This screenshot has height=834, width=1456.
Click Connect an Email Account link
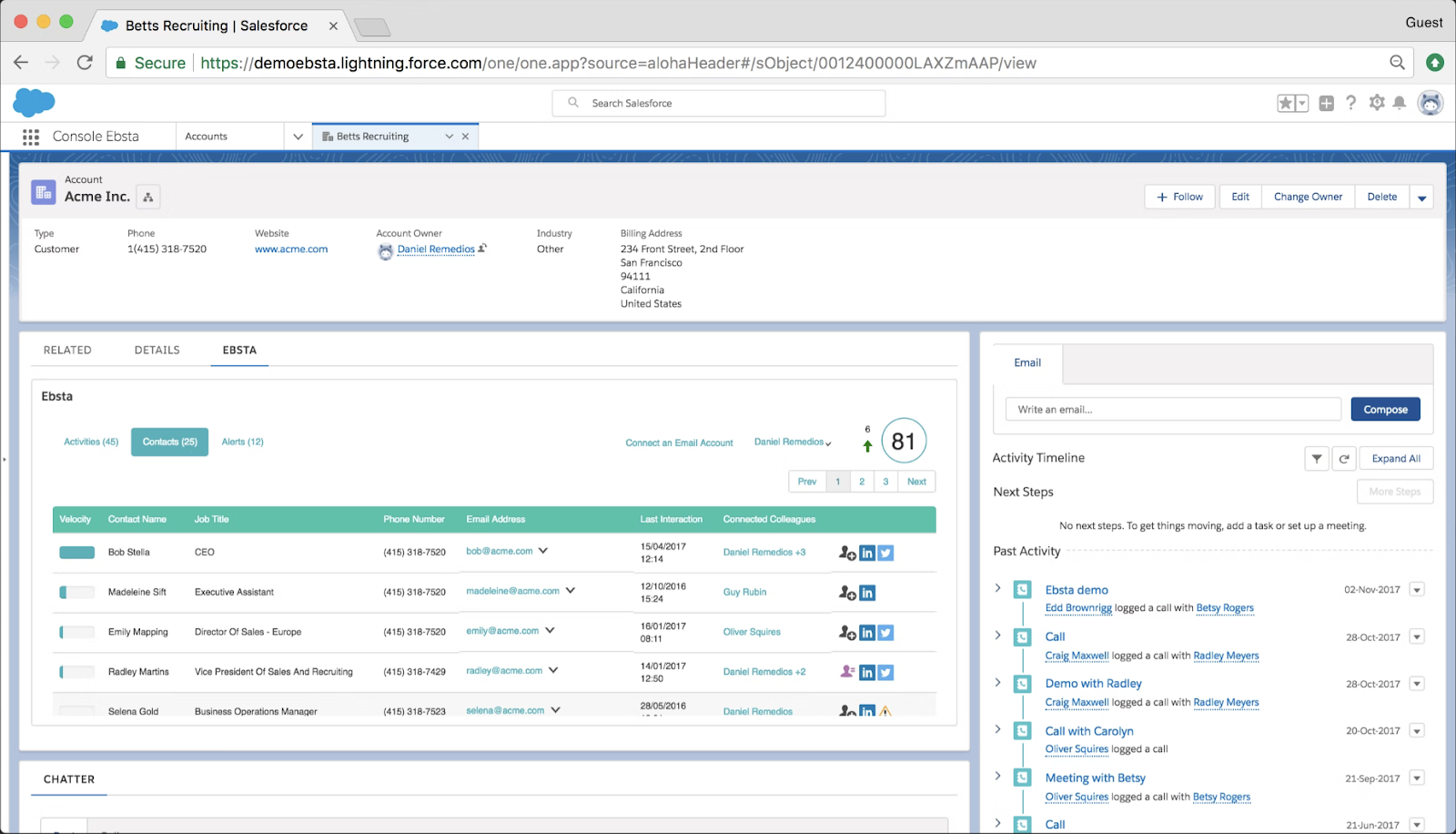coord(679,443)
